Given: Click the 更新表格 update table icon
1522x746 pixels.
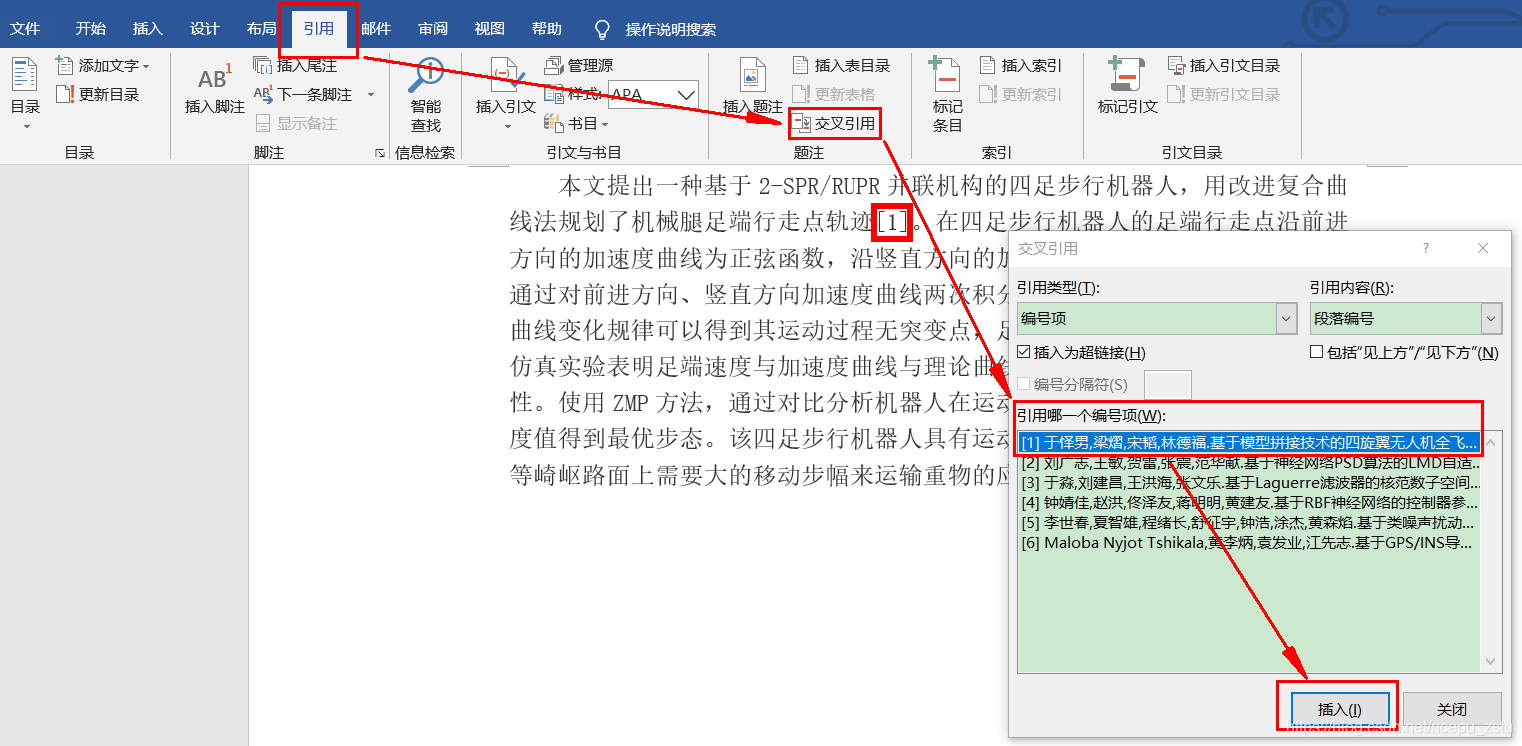Looking at the screenshot, I should pos(801,94).
